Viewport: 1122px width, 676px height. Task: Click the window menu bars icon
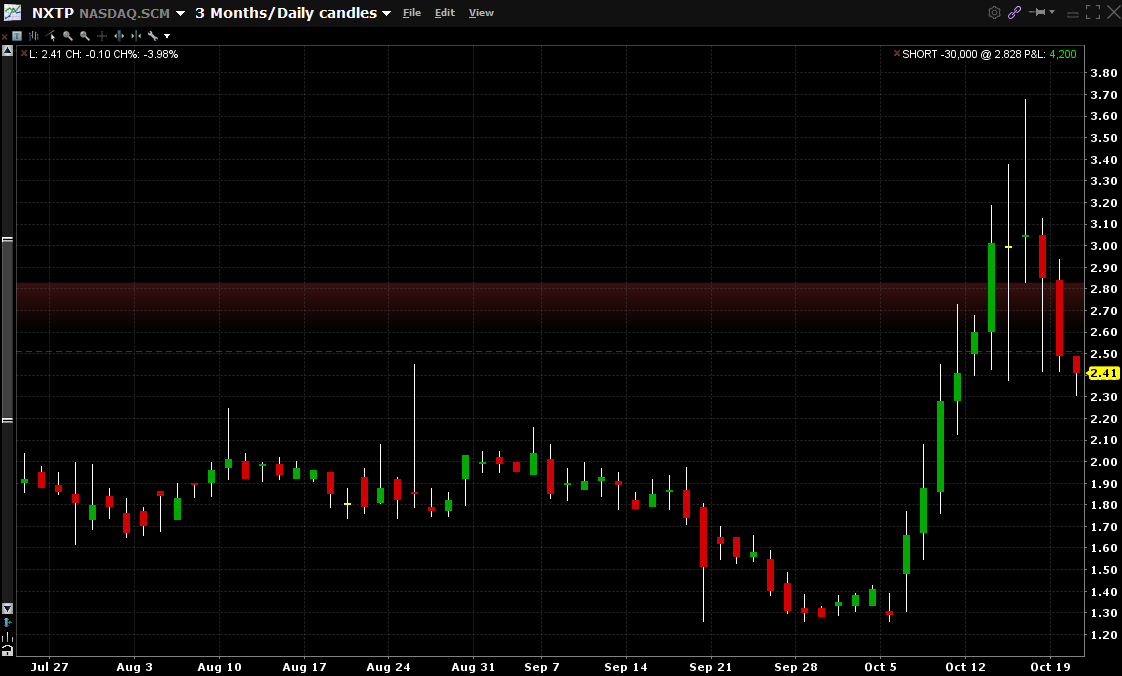pos(1073,14)
